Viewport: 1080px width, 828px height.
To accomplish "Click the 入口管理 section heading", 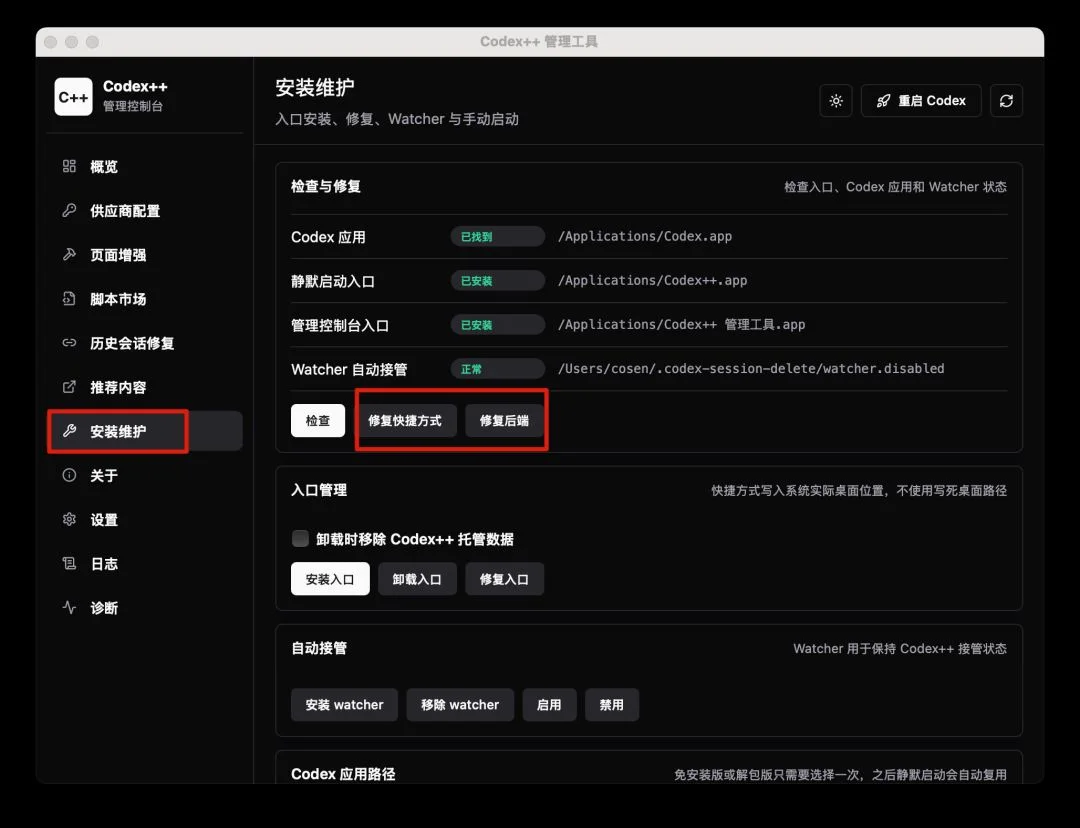I will tap(319, 490).
